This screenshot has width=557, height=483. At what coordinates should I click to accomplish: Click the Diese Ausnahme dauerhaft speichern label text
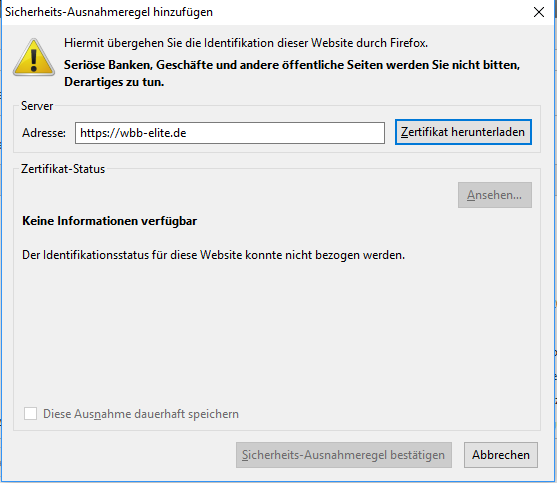[141, 414]
